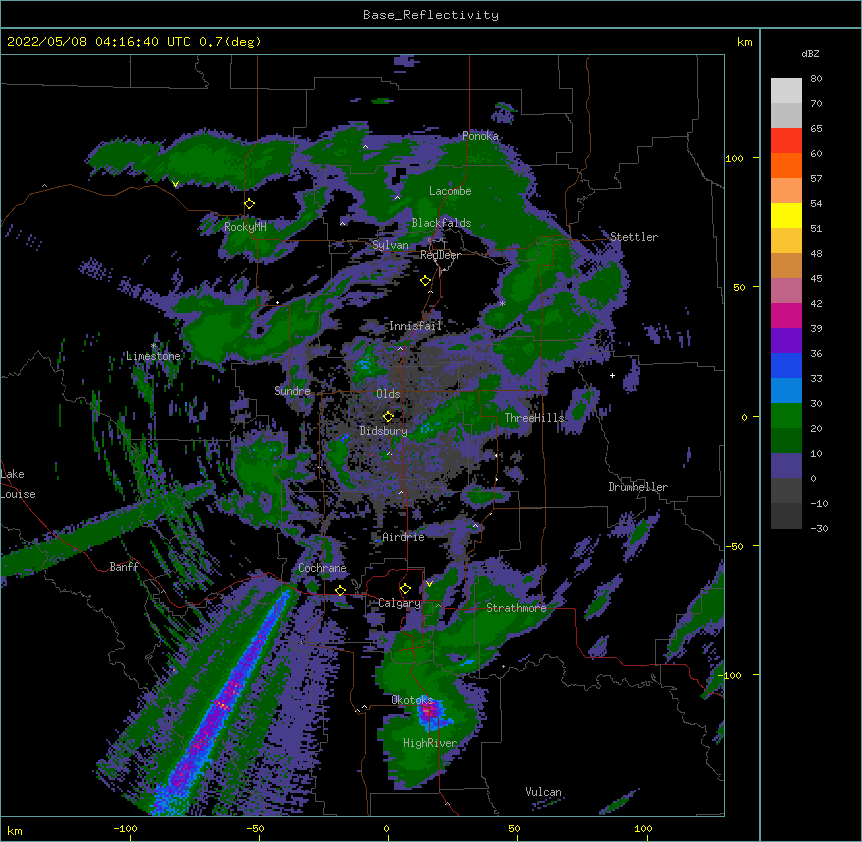Click the magenta storm core south of Okotoks
Image resolution: width=862 pixels, height=842 pixels.
(x=429, y=711)
